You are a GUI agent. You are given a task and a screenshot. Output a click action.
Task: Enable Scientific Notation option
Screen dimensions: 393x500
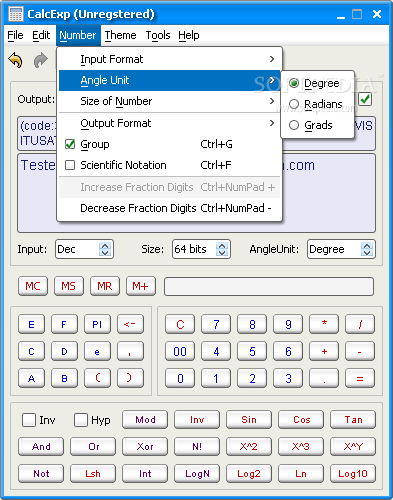click(x=70, y=165)
